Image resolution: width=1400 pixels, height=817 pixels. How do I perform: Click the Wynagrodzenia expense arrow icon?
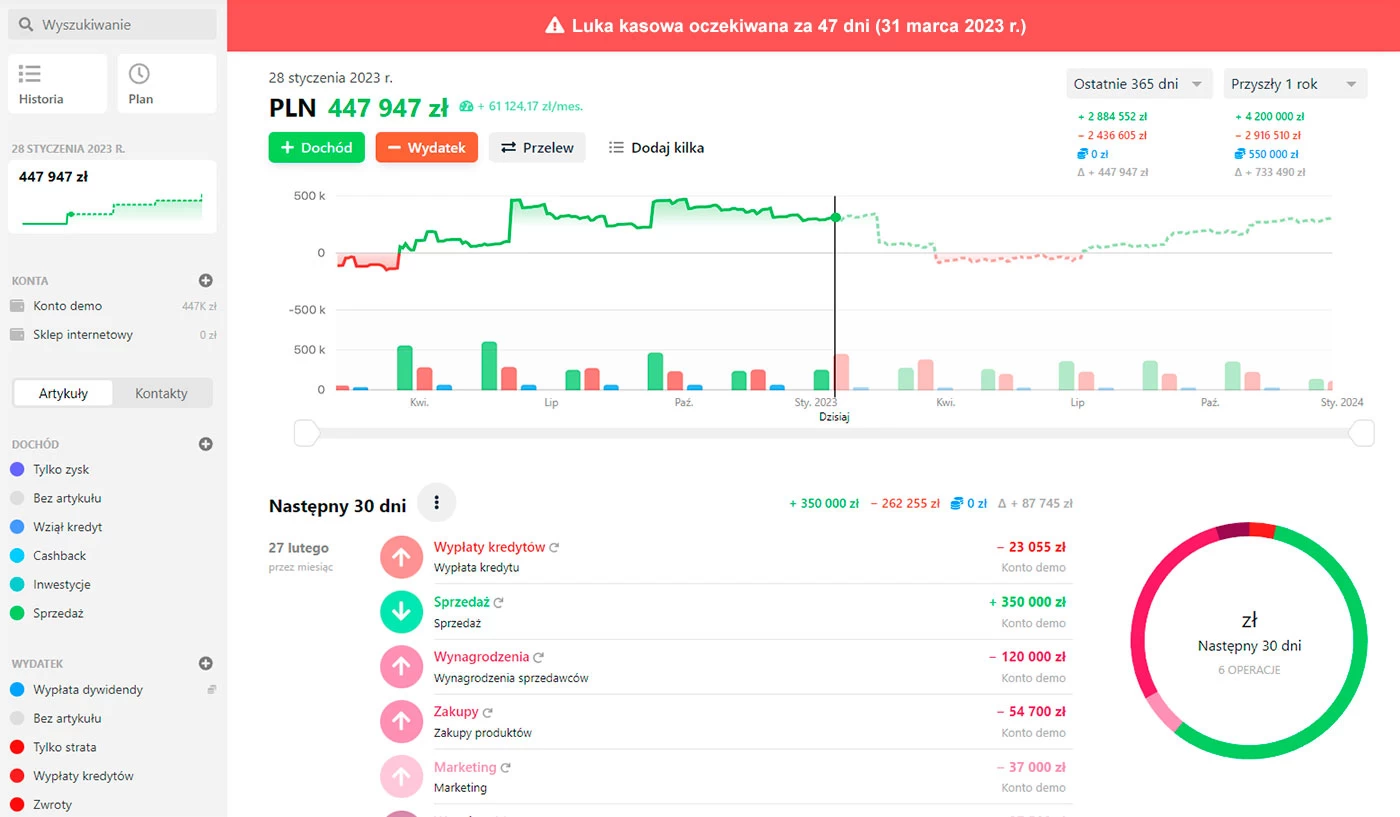coord(402,667)
